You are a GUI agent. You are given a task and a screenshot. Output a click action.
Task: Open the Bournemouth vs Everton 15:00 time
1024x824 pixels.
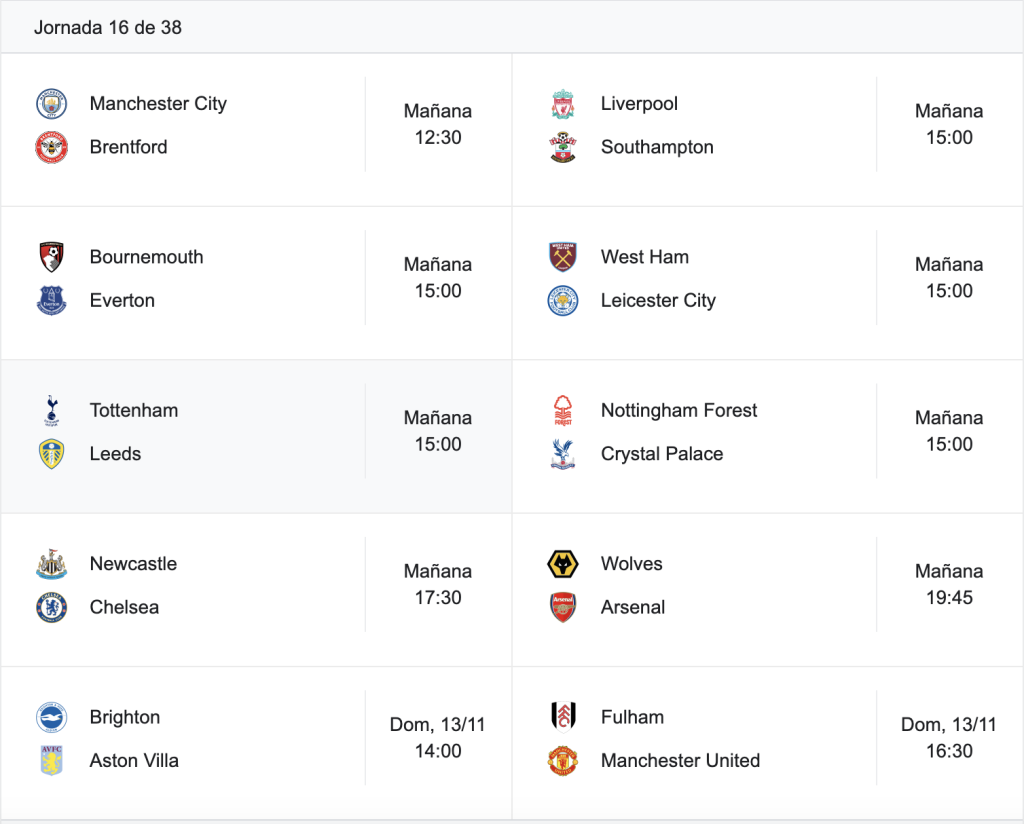(438, 277)
